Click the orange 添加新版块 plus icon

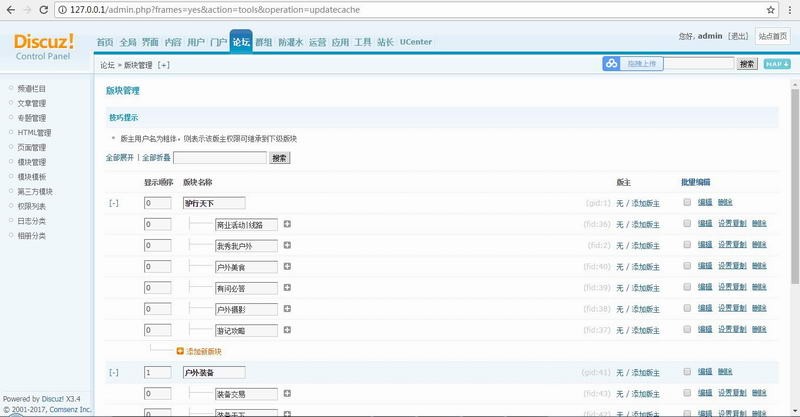[180, 351]
